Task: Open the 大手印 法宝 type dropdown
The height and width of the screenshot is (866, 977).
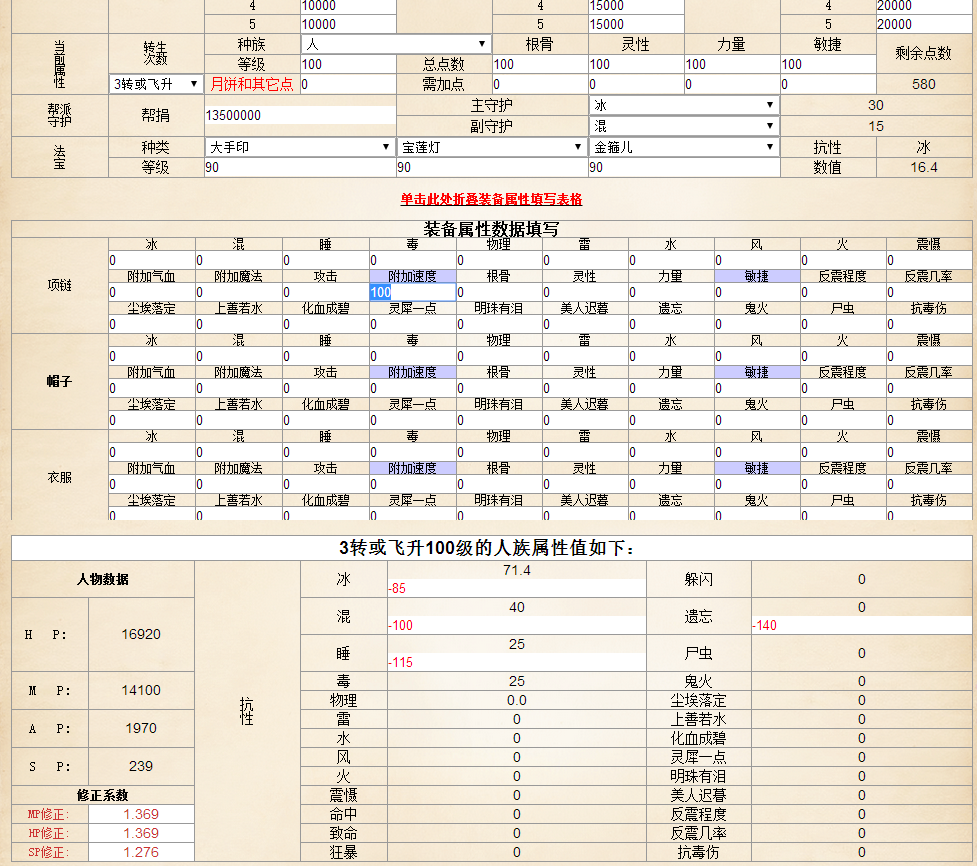Action: [299, 147]
